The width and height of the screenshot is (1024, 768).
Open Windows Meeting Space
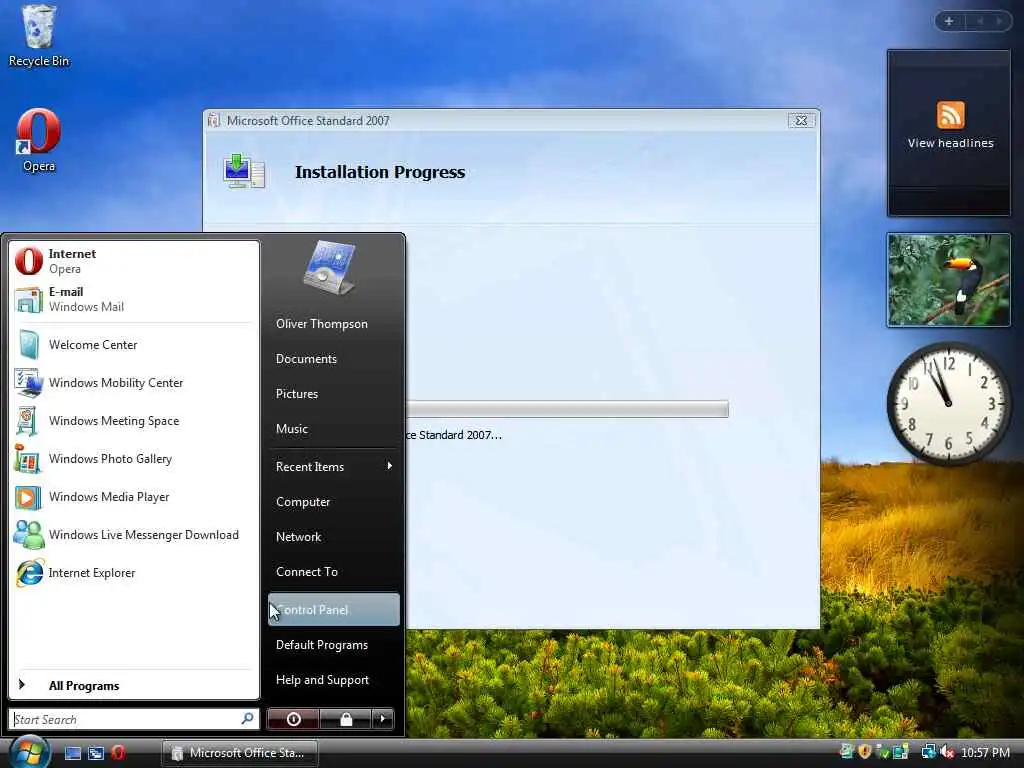coord(134,420)
